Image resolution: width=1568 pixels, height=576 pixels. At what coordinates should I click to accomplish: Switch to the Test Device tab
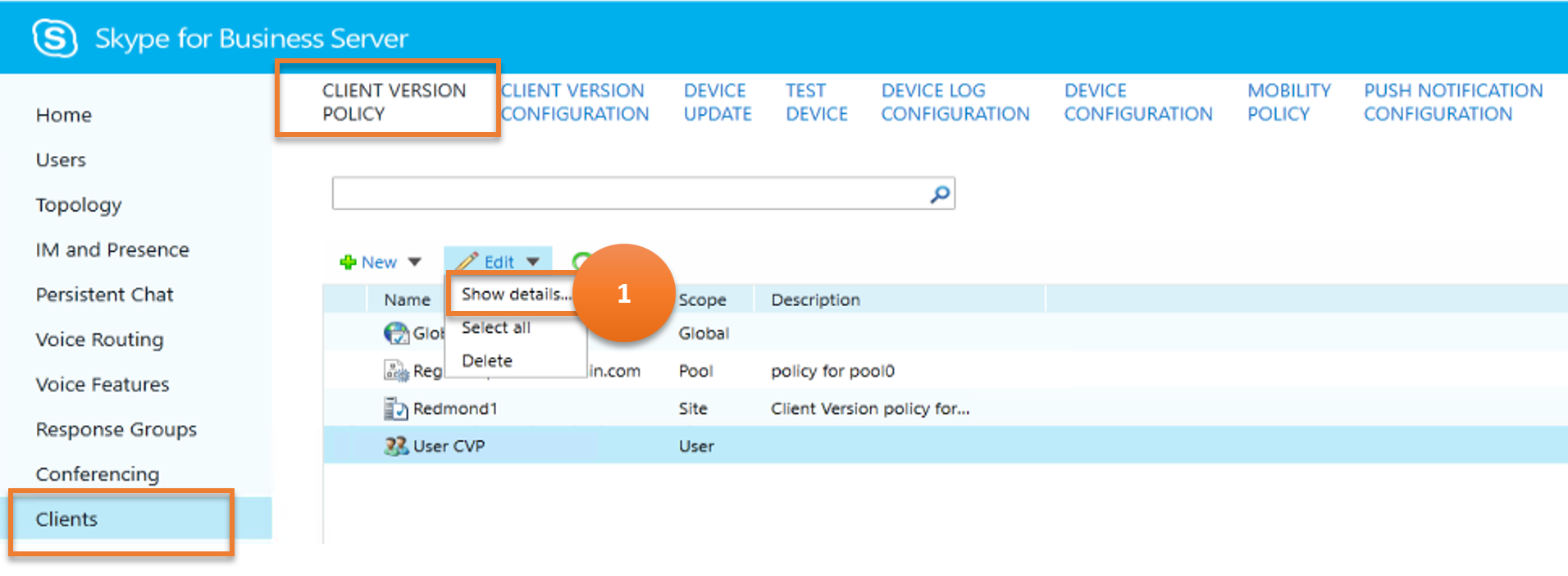point(817,102)
